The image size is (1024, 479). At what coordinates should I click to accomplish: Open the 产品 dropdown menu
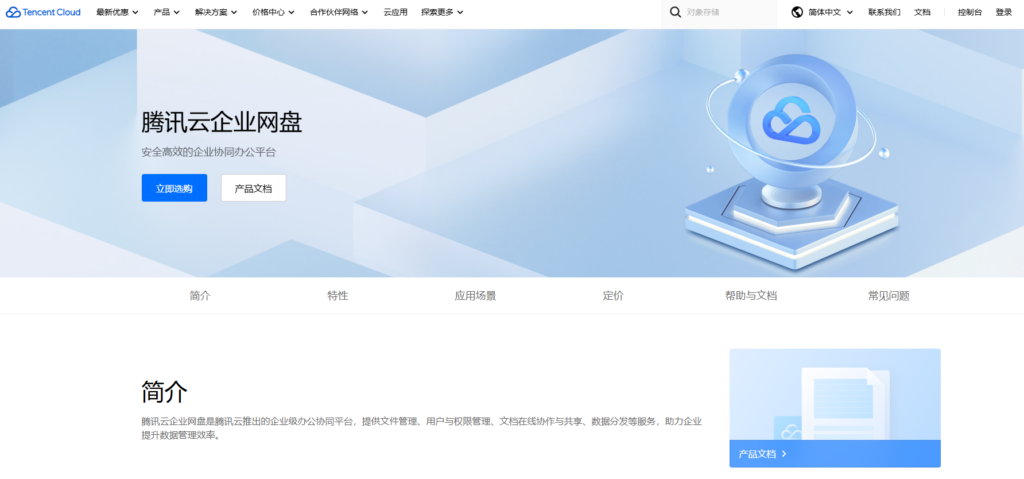pyautogui.click(x=167, y=12)
